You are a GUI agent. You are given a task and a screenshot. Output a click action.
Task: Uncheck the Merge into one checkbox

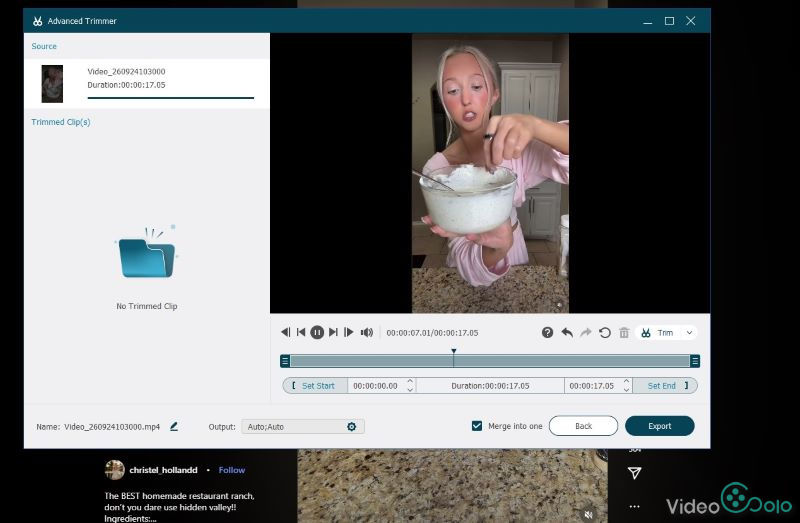click(477, 426)
